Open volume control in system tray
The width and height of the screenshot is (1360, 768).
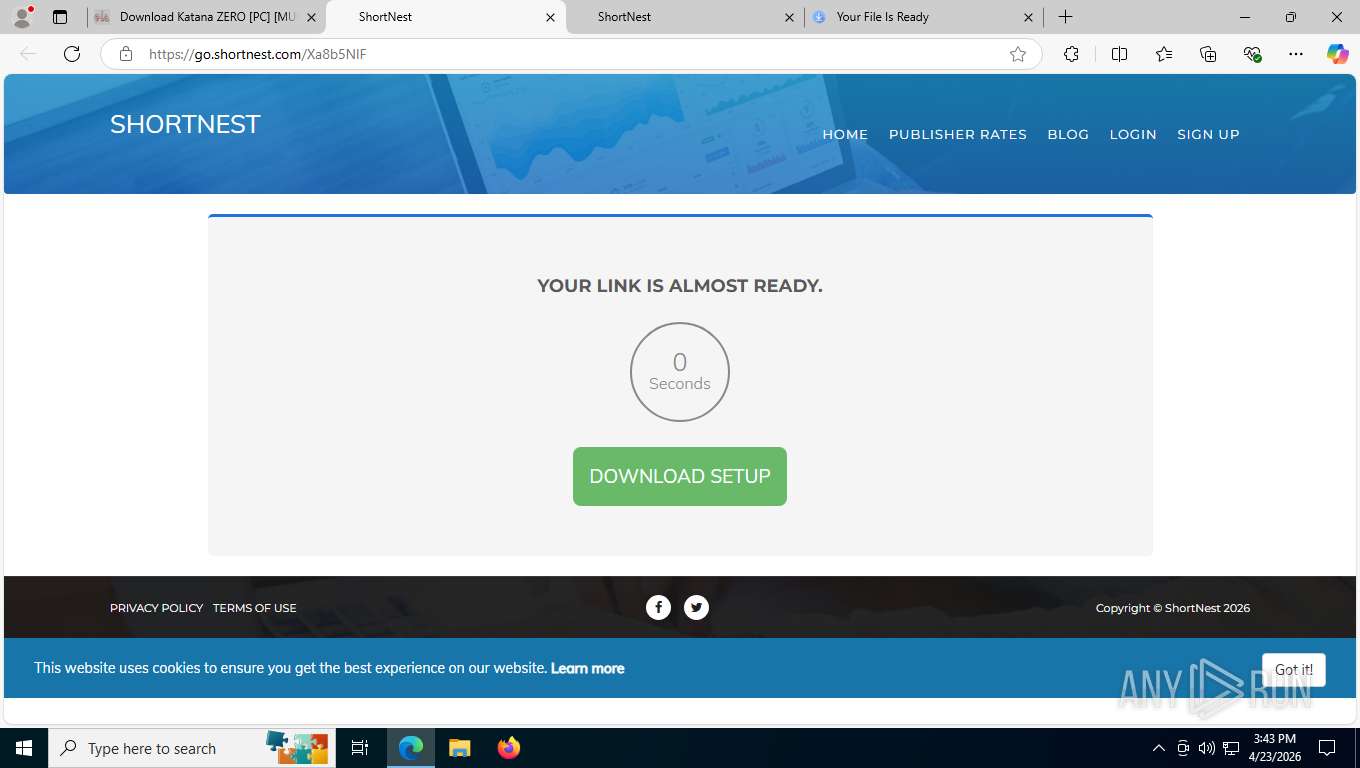click(1207, 748)
